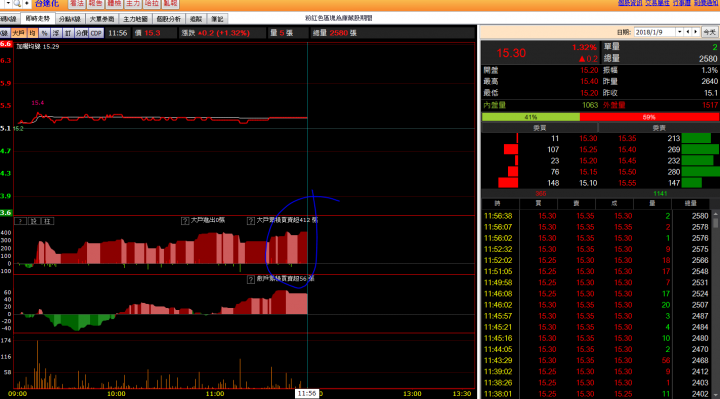Click the 外盤量 1517 value
The width and height of the screenshot is (720, 399).
pyautogui.click(x=710, y=105)
